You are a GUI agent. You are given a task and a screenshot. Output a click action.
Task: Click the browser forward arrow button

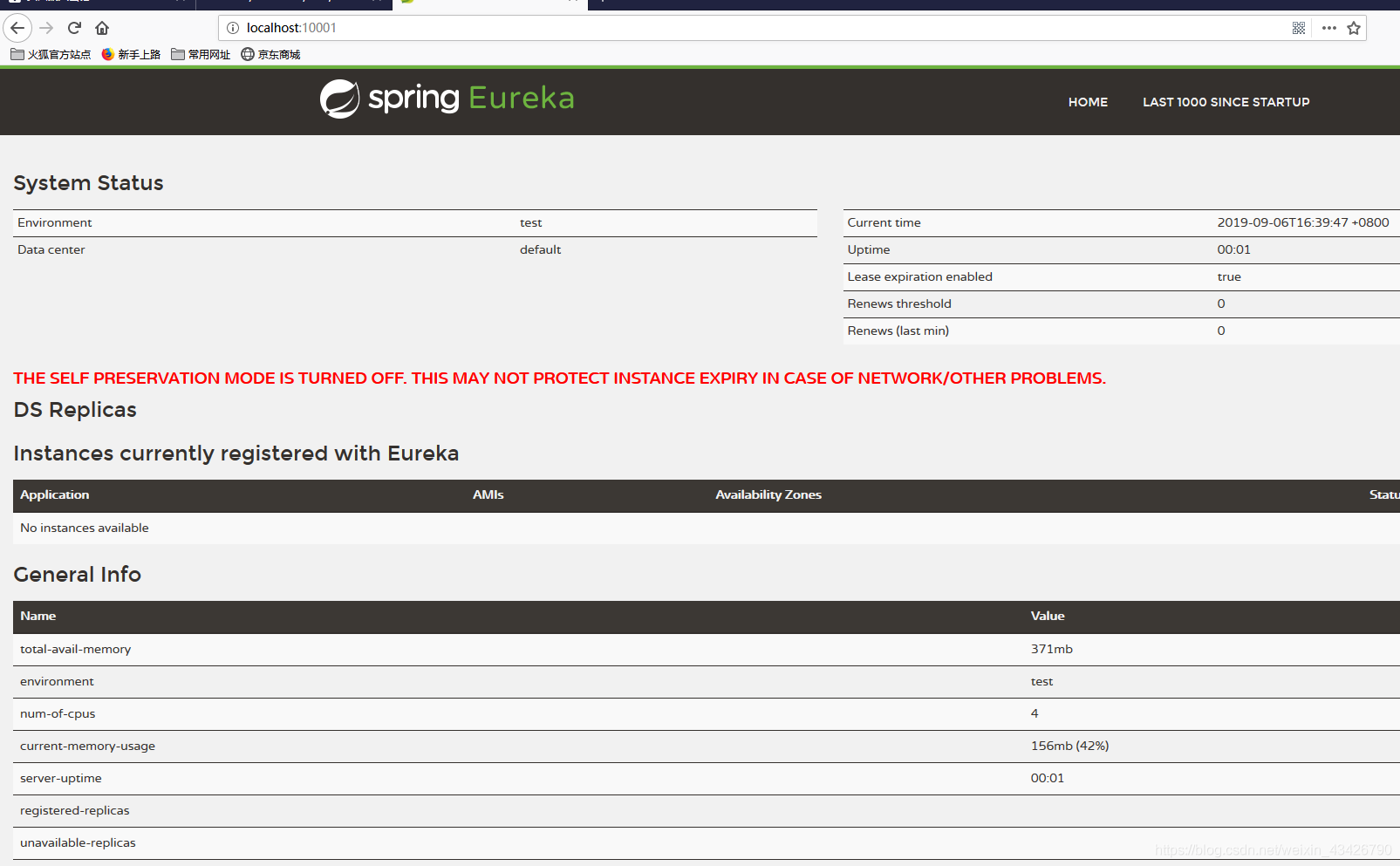(x=47, y=28)
